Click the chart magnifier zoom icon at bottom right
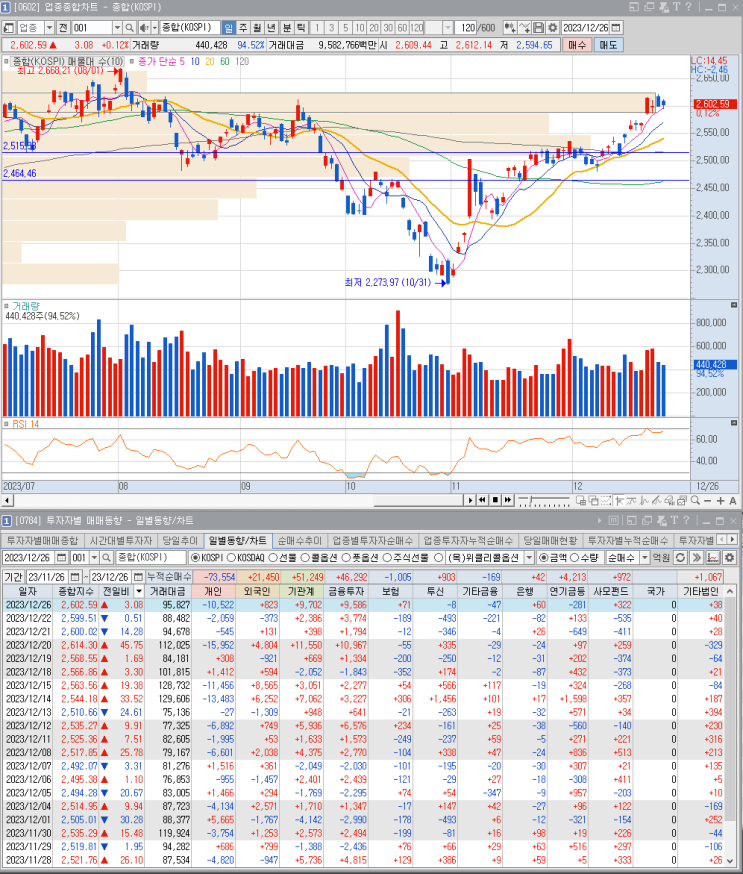The image size is (743, 874). coord(695,501)
